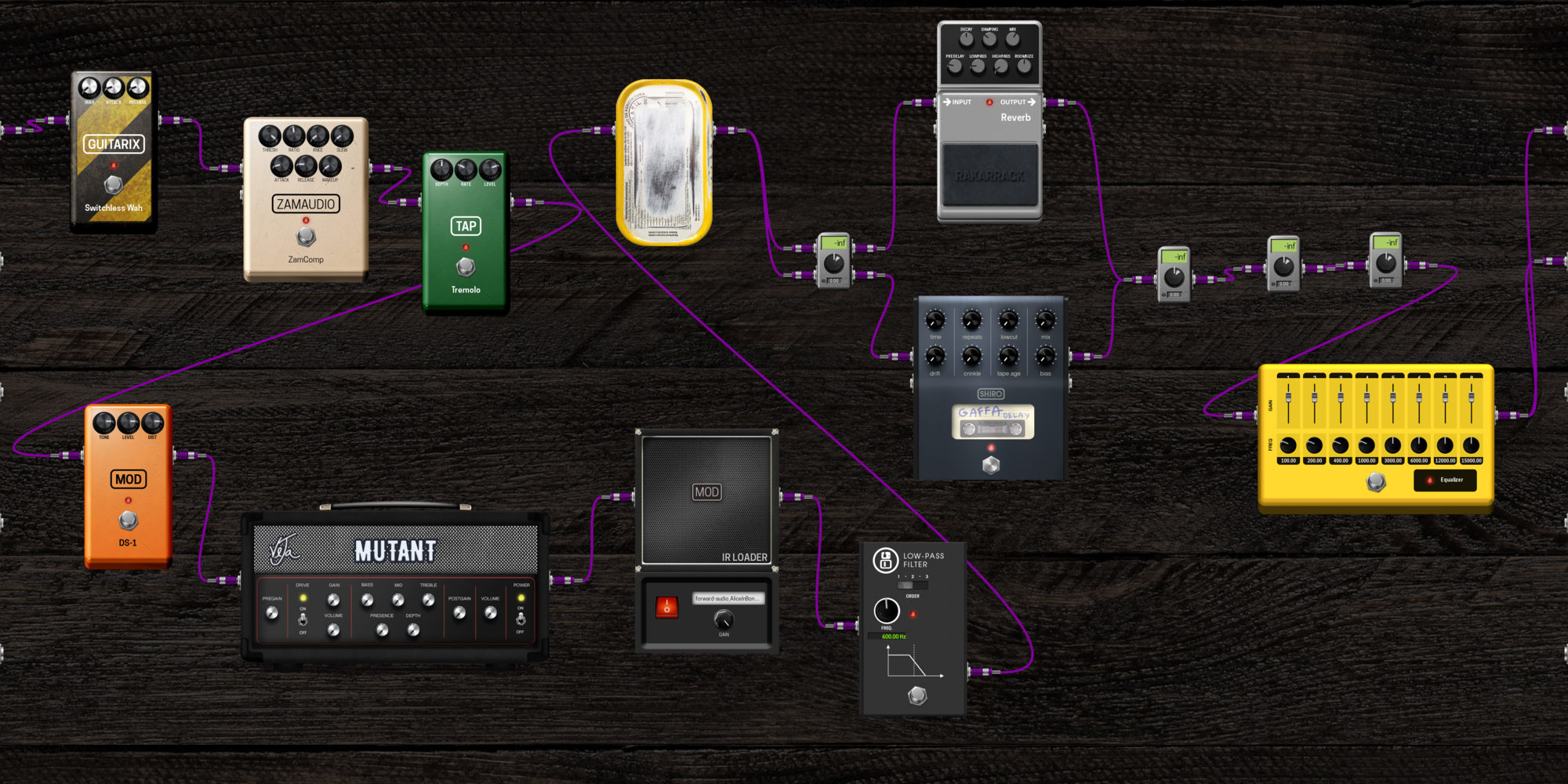Click the Gaffa Delay bias knob
The height and width of the screenshot is (784, 1568).
(1046, 357)
